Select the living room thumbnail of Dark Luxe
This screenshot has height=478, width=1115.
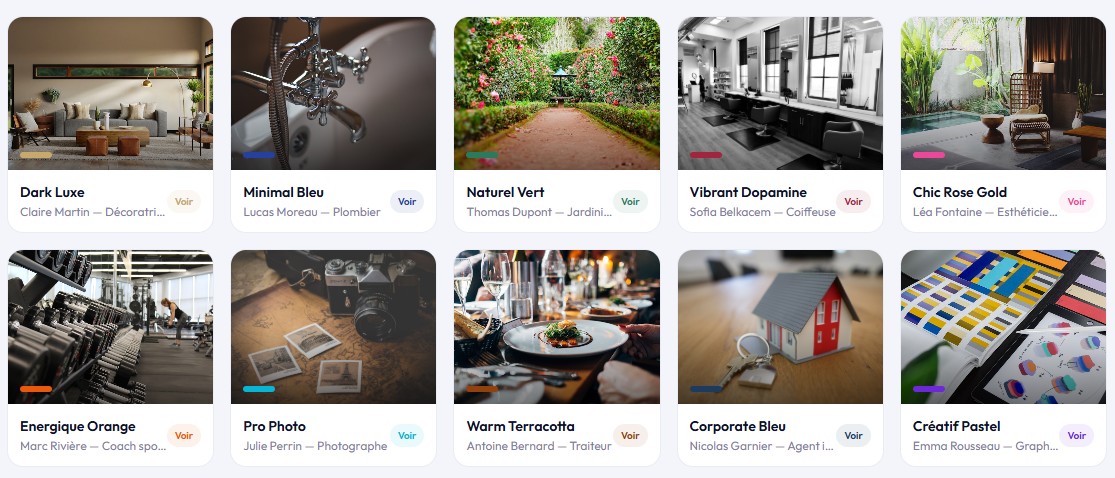(x=110, y=93)
